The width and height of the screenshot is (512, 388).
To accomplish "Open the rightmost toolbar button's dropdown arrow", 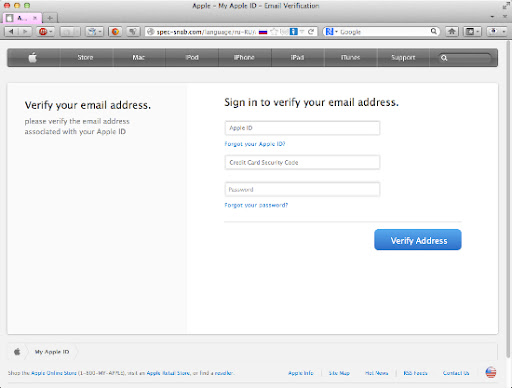I will pyautogui.click(x=503, y=32).
